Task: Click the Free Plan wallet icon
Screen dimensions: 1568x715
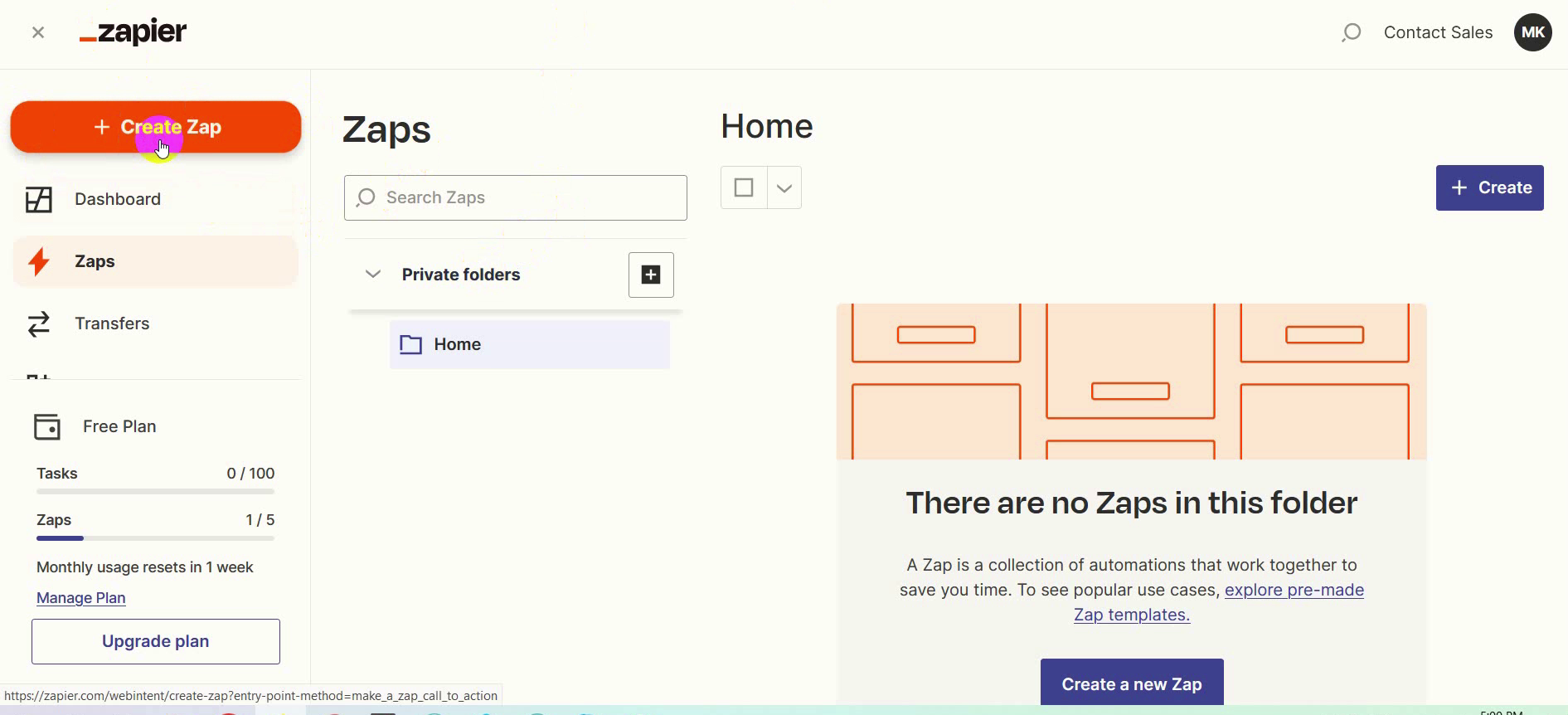Action: click(47, 426)
